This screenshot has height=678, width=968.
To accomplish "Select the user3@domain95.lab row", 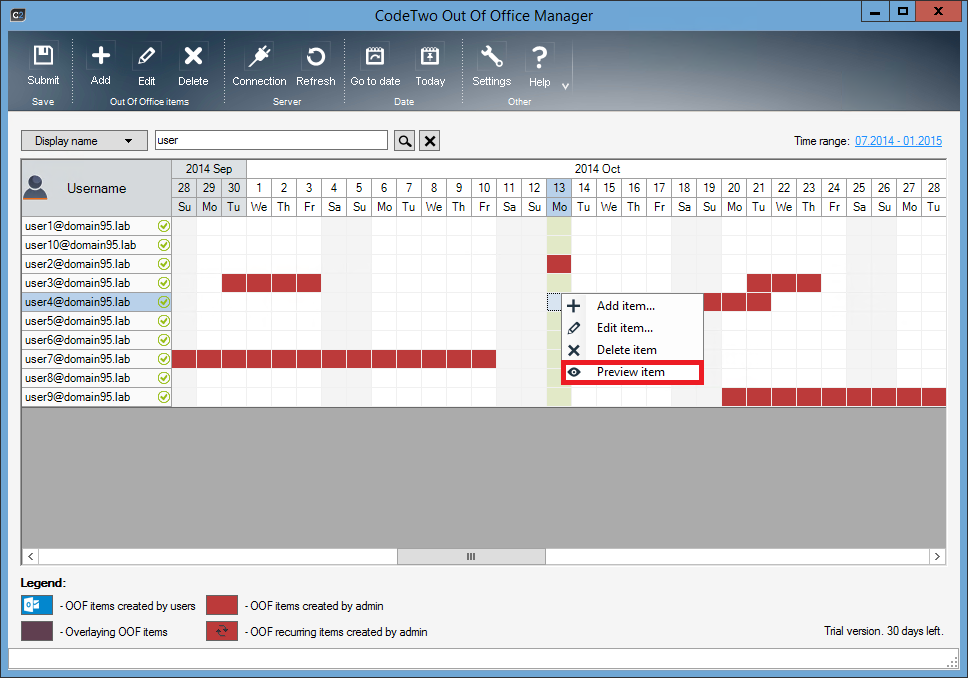I will [96, 283].
